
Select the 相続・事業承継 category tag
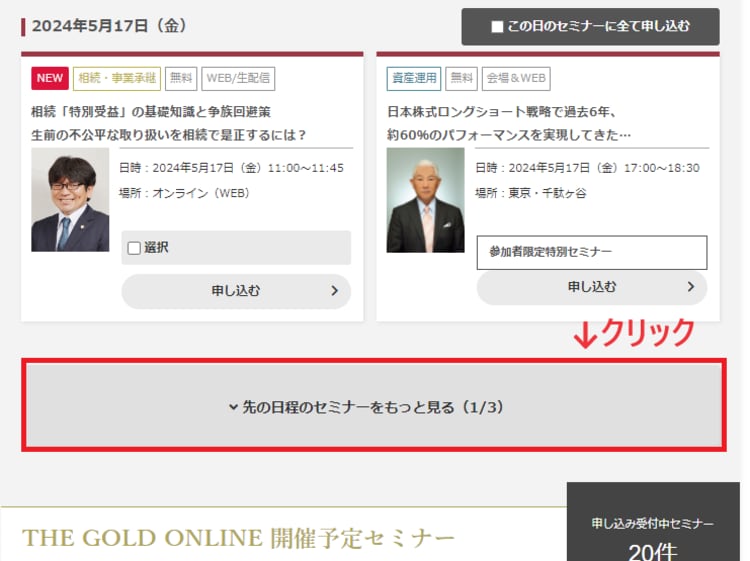point(117,79)
